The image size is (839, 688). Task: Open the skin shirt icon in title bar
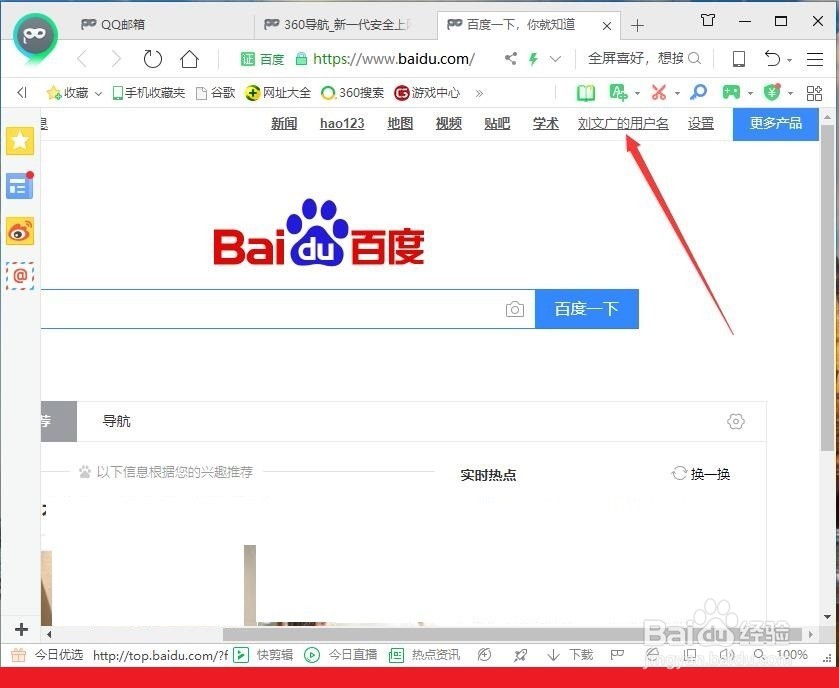pos(708,21)
